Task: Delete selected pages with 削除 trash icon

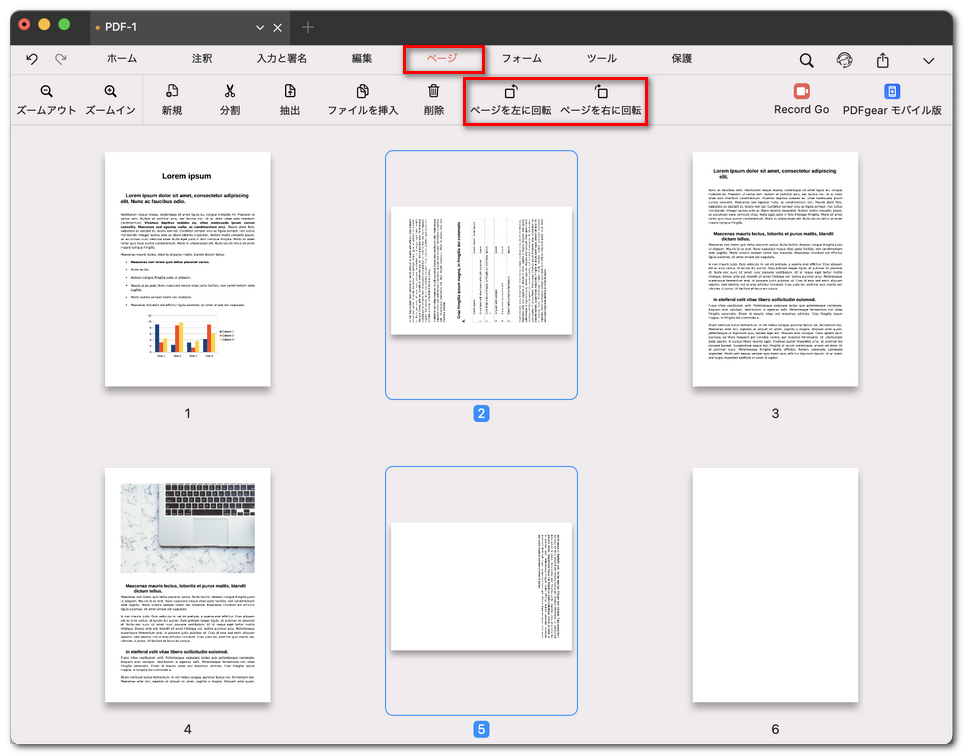Action: point(433,92)
